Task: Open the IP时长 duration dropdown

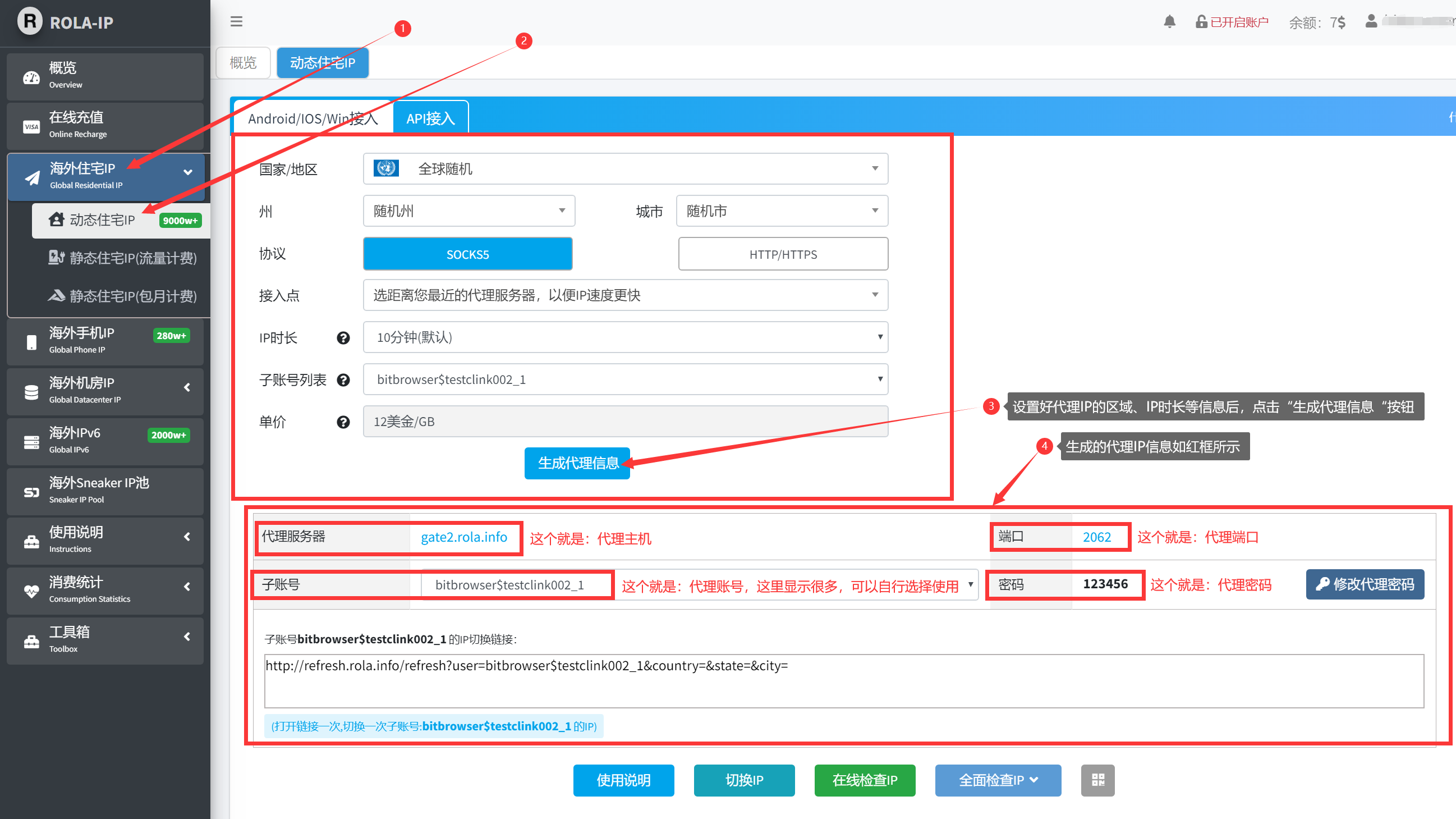Action: (625, 338)
